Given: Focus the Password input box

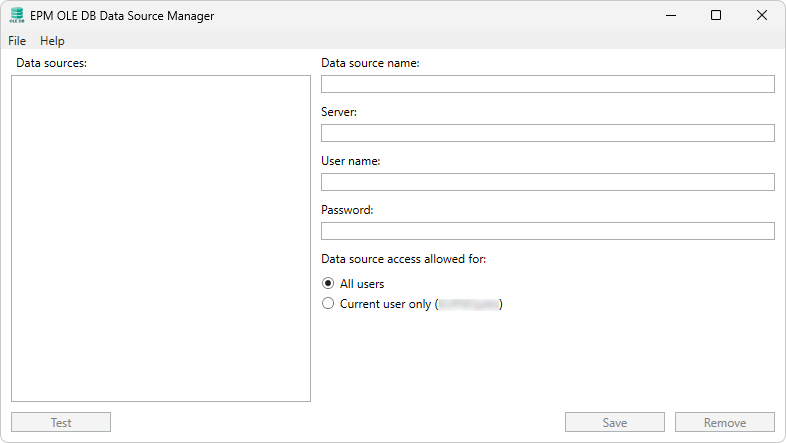Looking at the screenshot, I should pyautogui.click(x=547, y=231).
